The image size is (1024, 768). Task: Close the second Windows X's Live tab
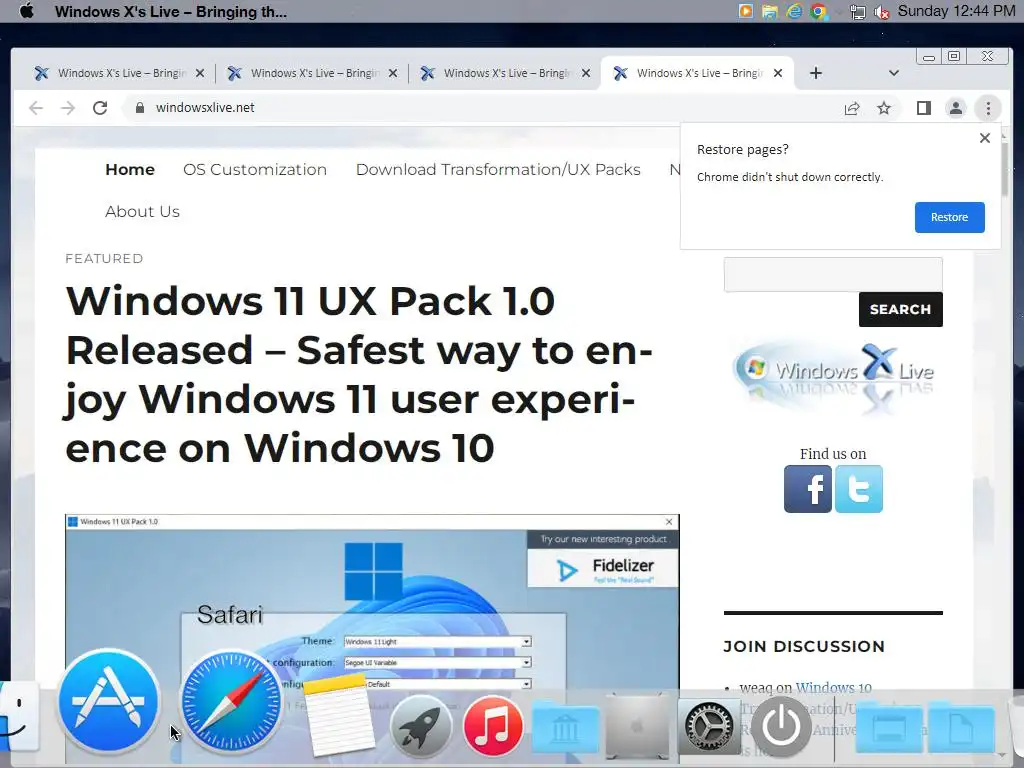[392, 73]
